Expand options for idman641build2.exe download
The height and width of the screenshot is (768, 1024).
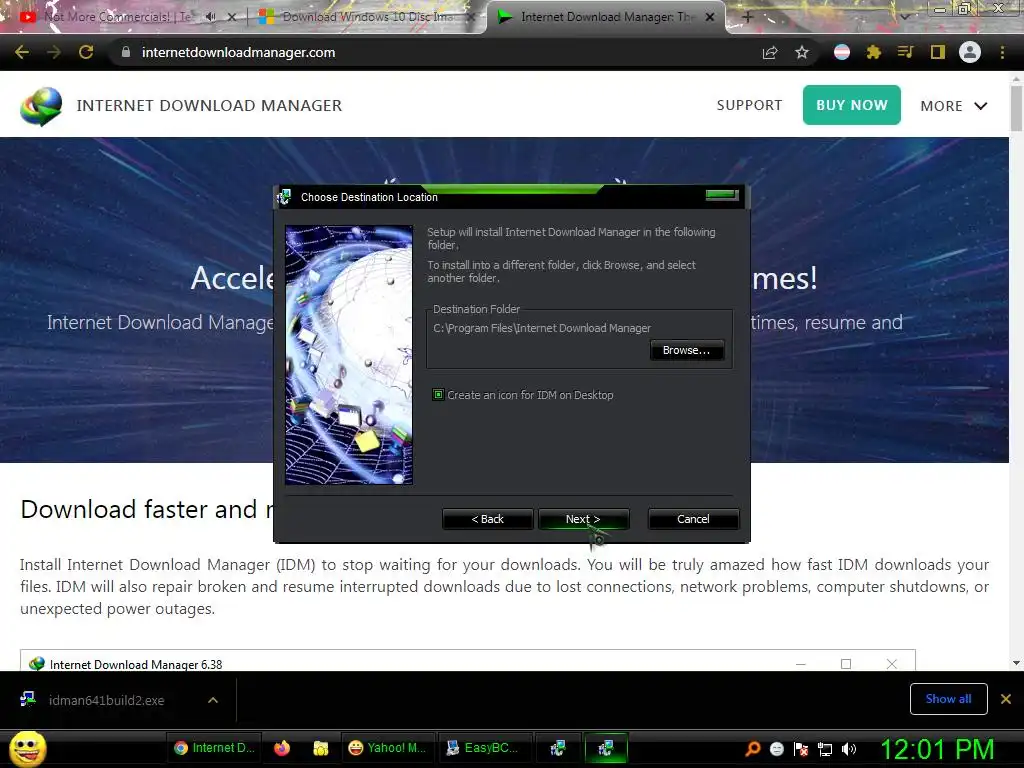point(213,700)
